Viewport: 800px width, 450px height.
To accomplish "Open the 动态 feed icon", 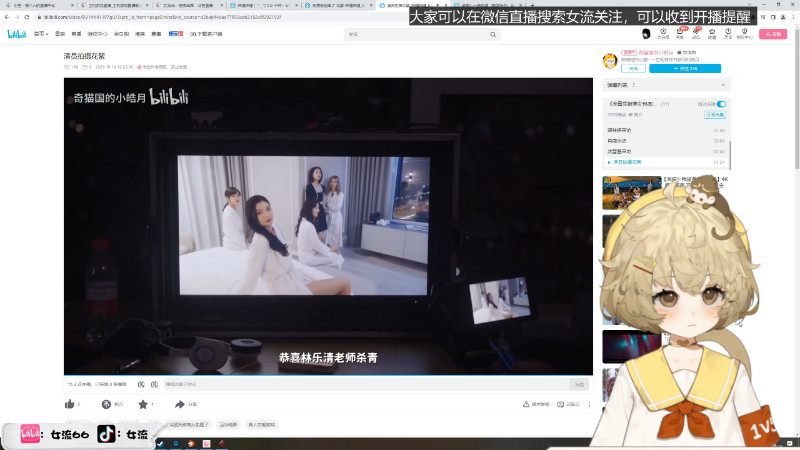I will (x=696, y=34).
